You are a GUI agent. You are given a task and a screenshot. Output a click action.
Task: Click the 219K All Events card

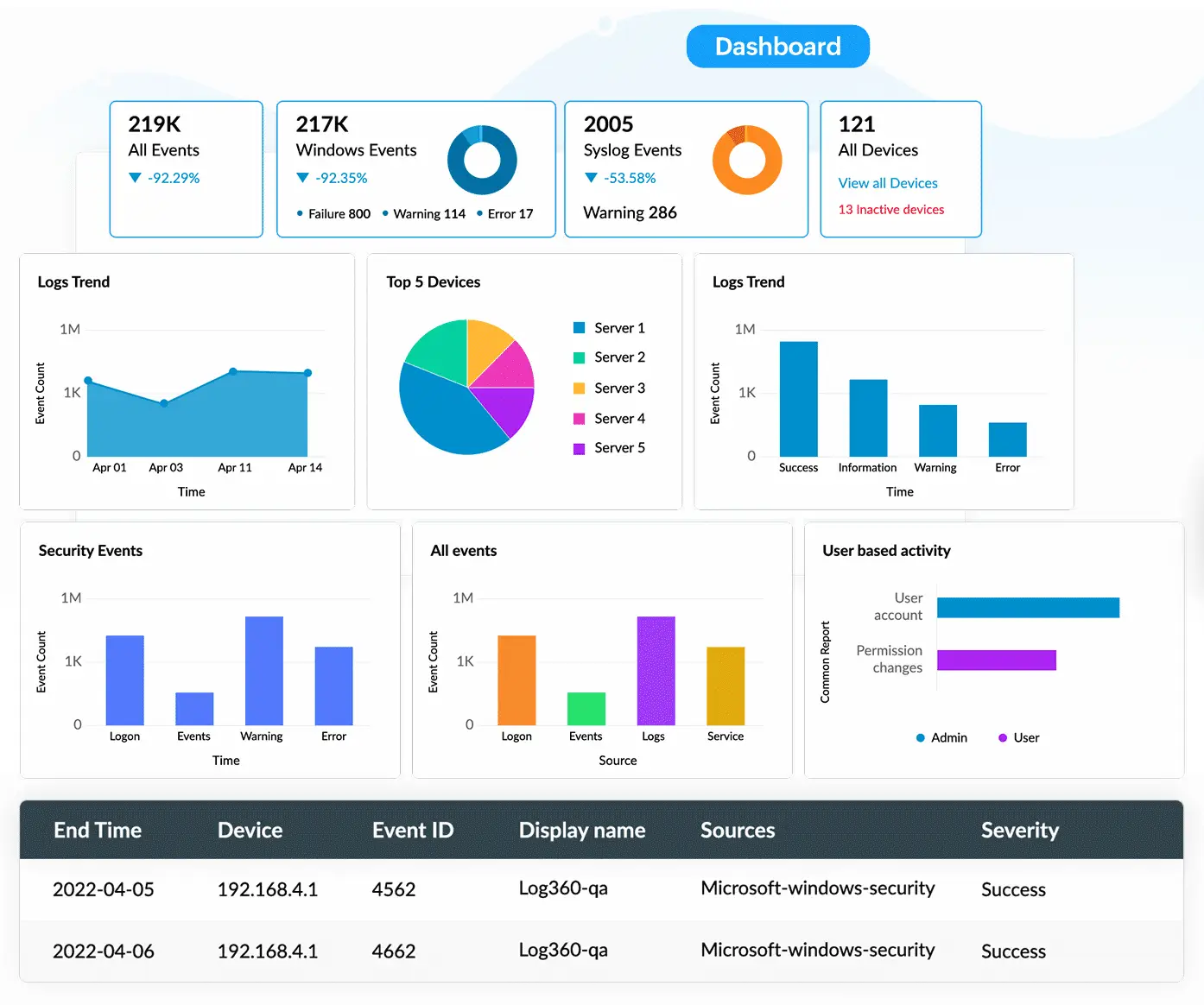[186, 169]
